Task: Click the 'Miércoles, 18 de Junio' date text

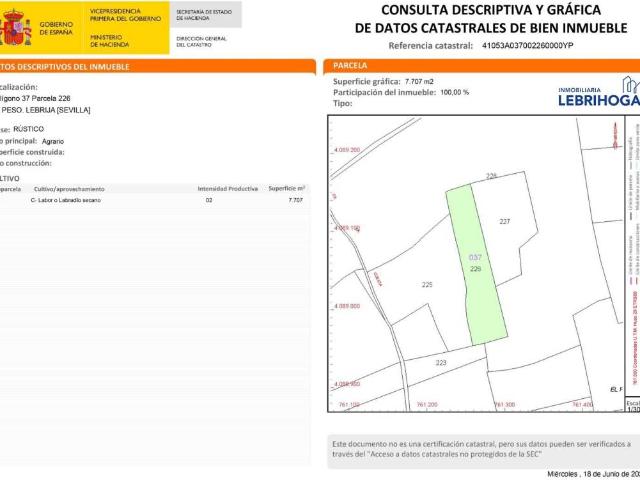Action: pos(593,474)
